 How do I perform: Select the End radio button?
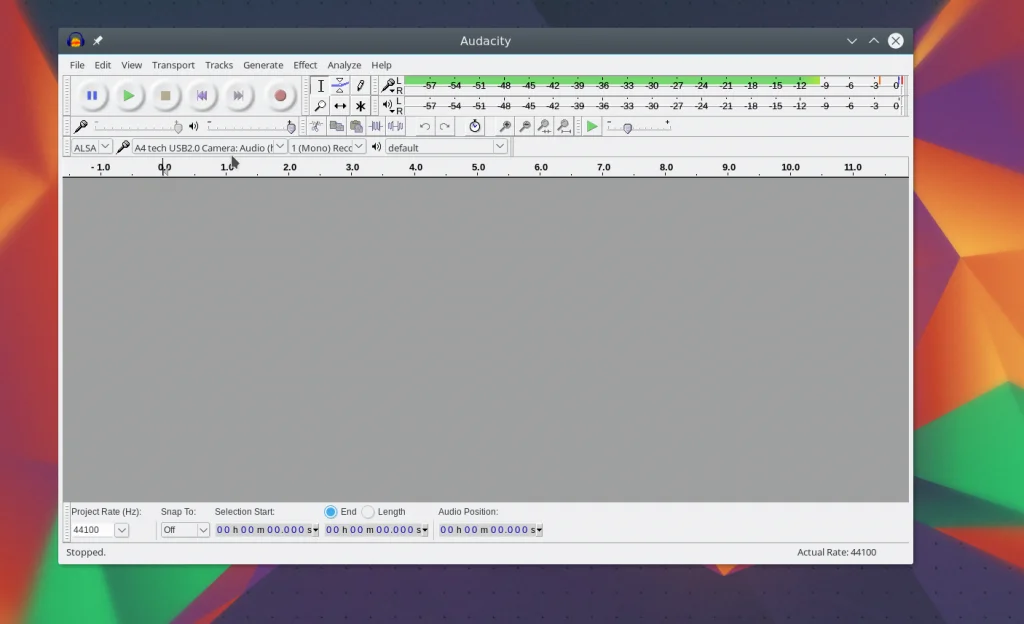(x=331, y=512)
